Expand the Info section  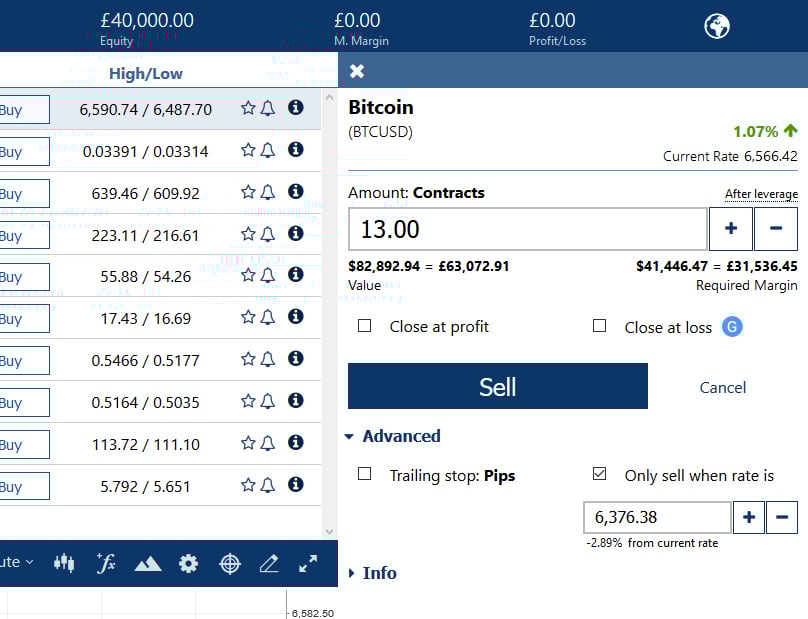[373, 573]
